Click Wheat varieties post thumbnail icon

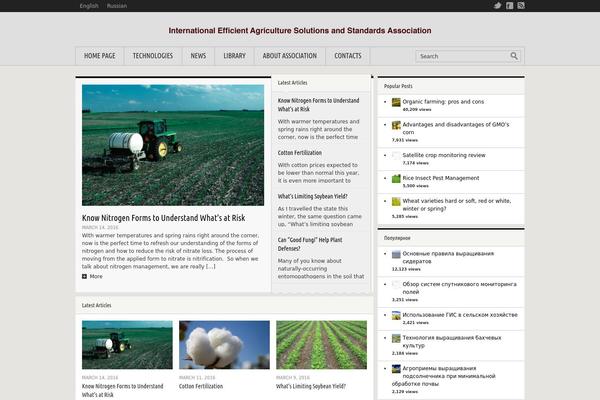click(x=396, y=201)
